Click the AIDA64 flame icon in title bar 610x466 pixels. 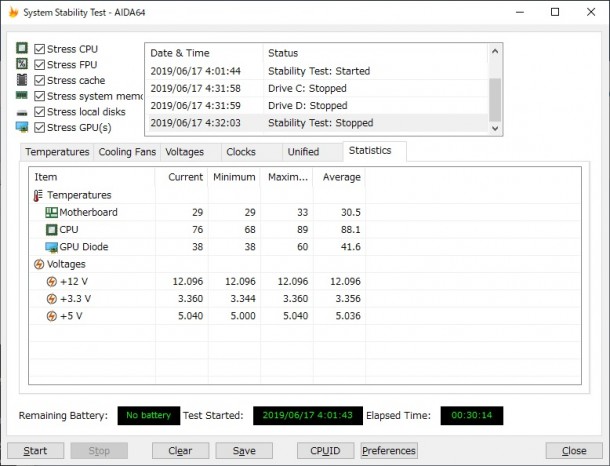[13, 12]
